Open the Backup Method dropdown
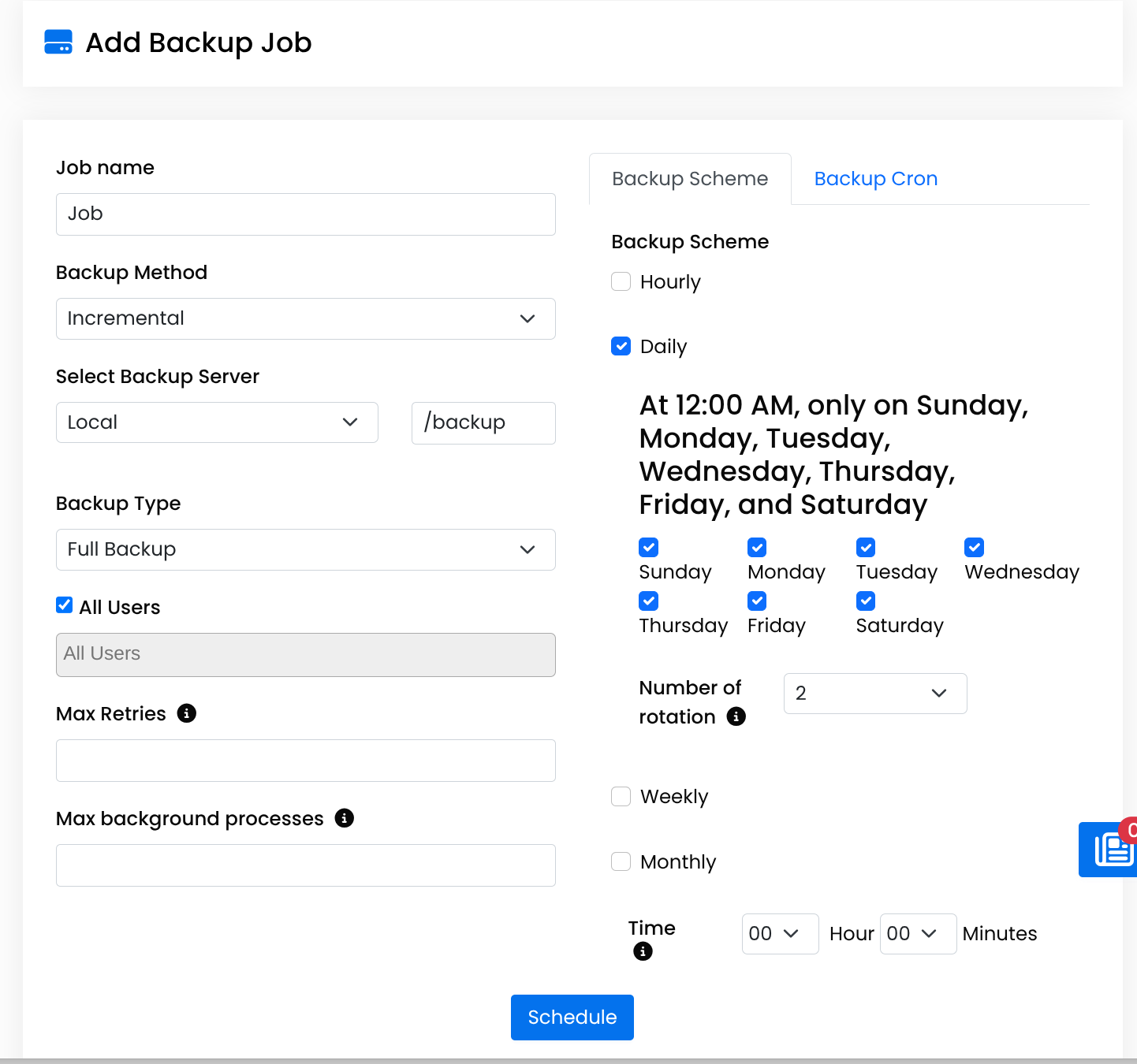The image size is (1137, 1064). (x=305, y=318)
